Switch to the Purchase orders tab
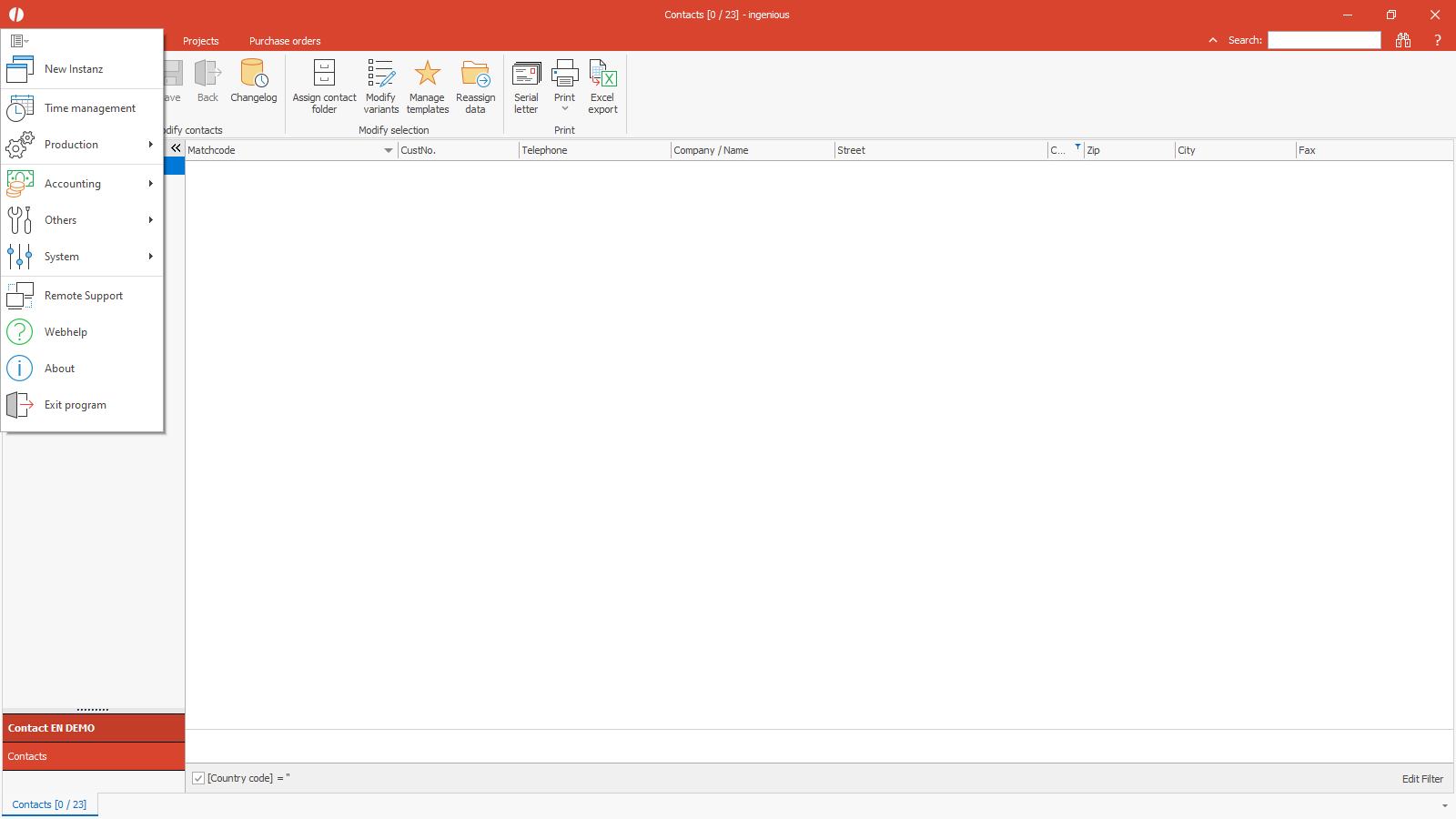1456x819 pixels. [285, 41]
